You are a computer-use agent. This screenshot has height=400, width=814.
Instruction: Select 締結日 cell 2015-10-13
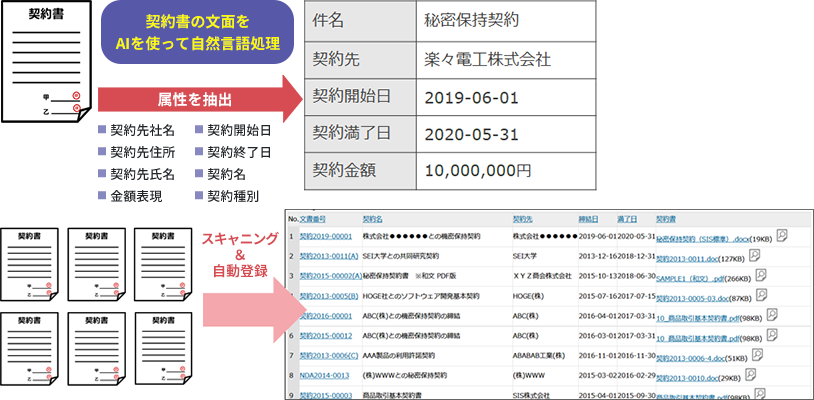[x=598, y=276]
